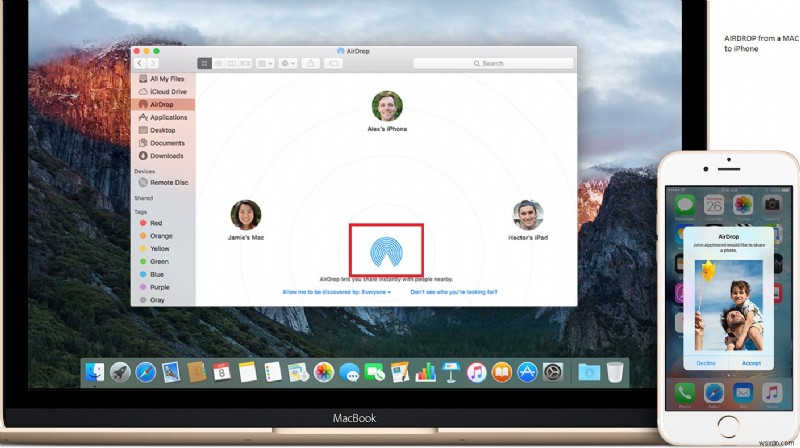Open Notes from the Dock

[247, 372]
